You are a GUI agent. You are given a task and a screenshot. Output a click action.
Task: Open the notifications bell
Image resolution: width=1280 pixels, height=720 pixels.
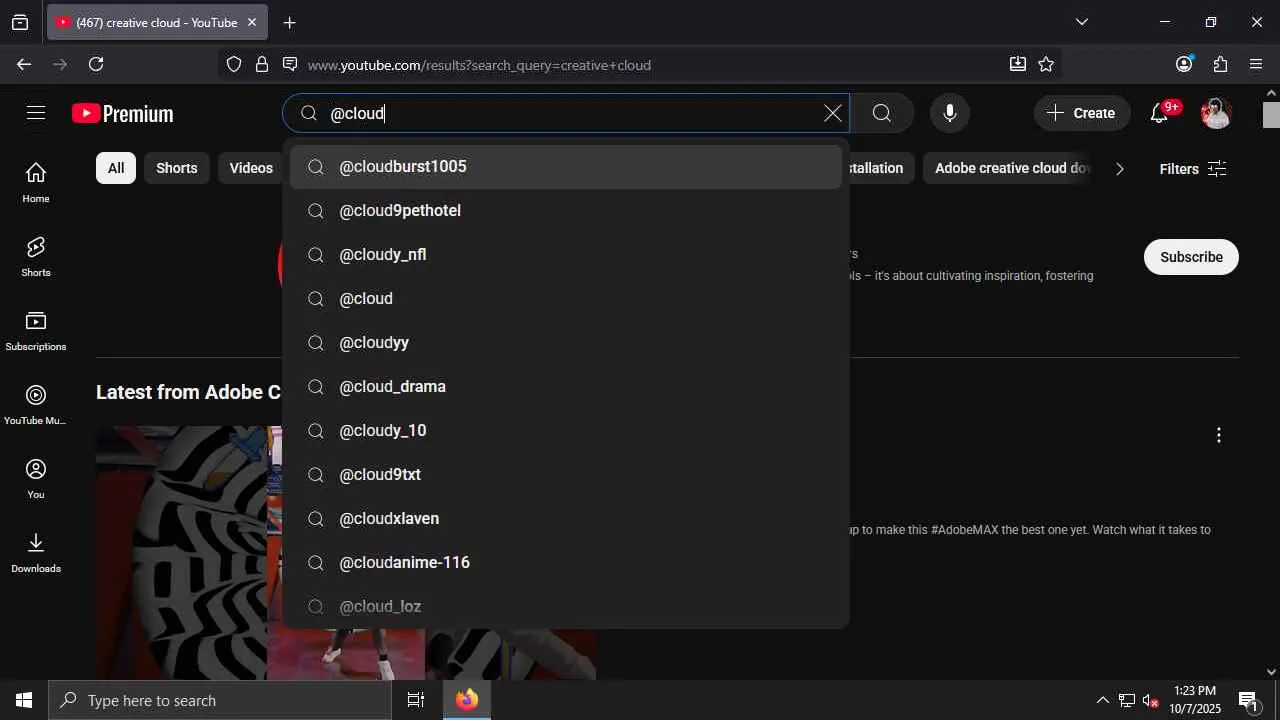[1160, 113]
